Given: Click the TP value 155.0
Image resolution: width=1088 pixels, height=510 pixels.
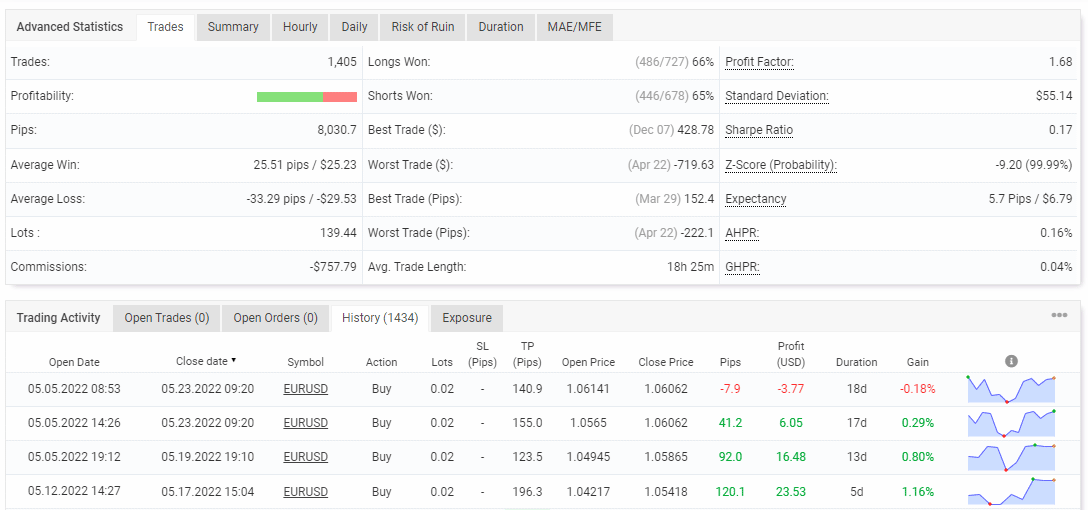Looking at the screenshot, I should [527, 423].
